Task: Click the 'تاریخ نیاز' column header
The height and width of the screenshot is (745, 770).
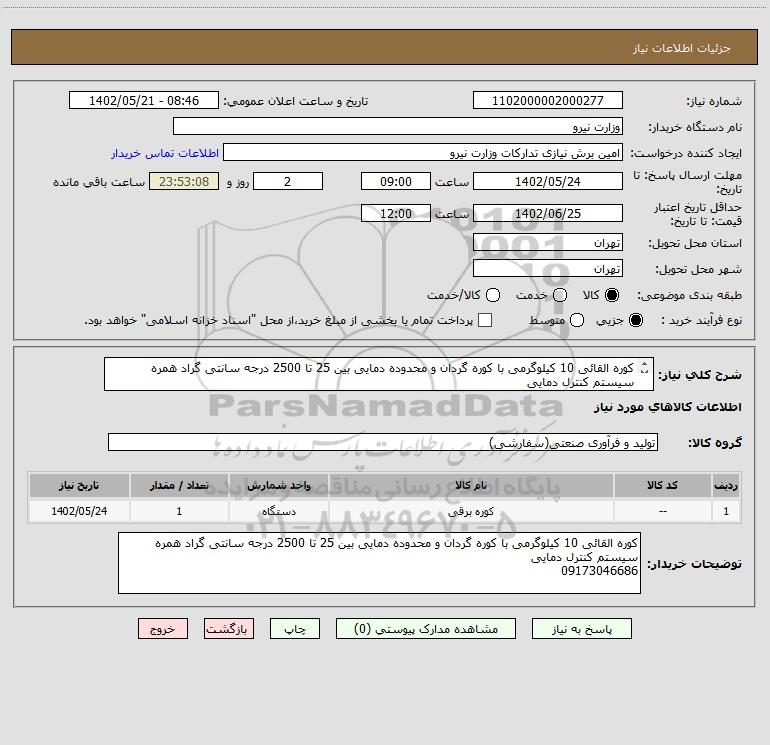Action: (x=79, y=485)
